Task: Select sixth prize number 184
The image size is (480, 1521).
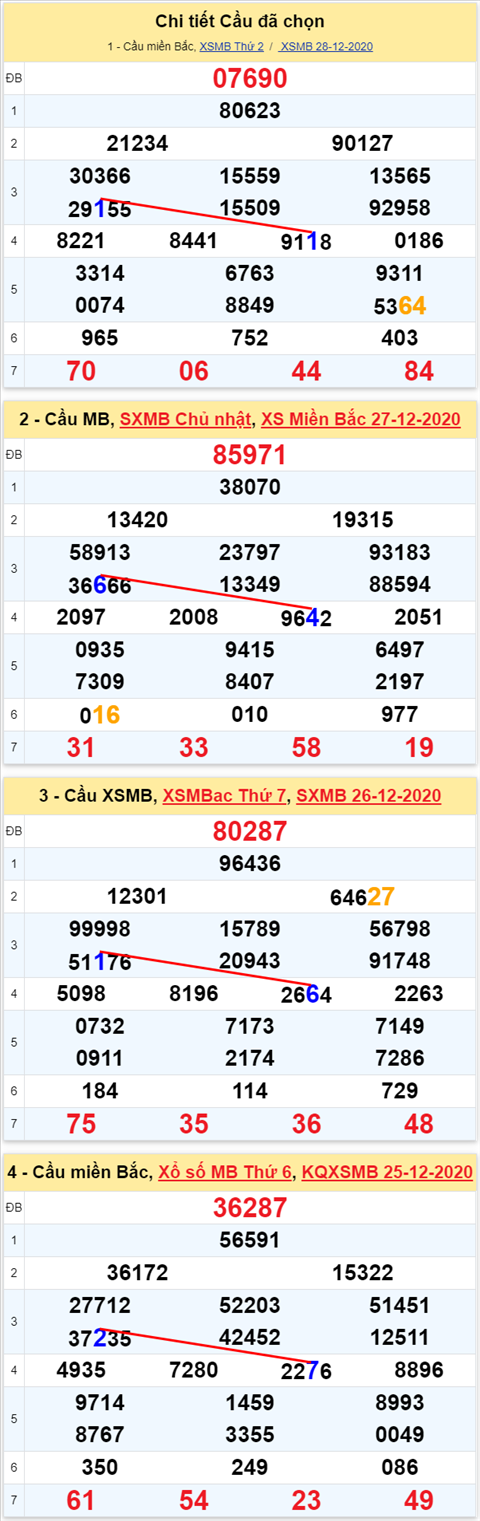Action: tap(100, 1091)
